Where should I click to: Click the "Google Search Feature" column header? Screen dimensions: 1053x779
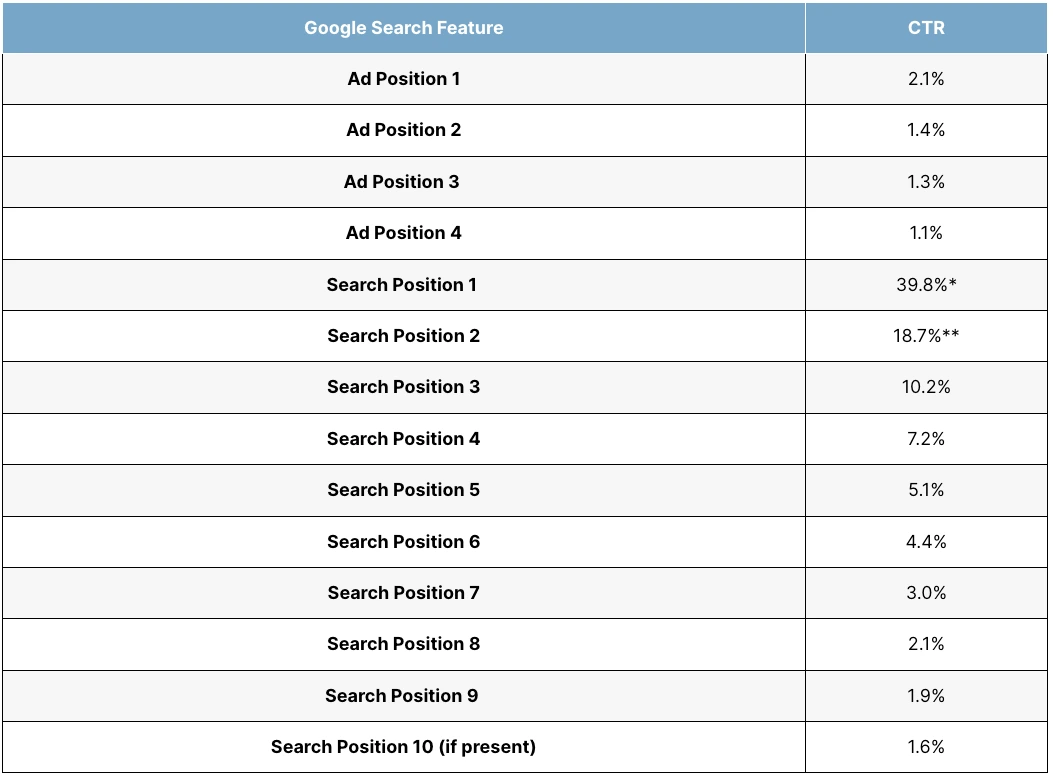point(403,28)
